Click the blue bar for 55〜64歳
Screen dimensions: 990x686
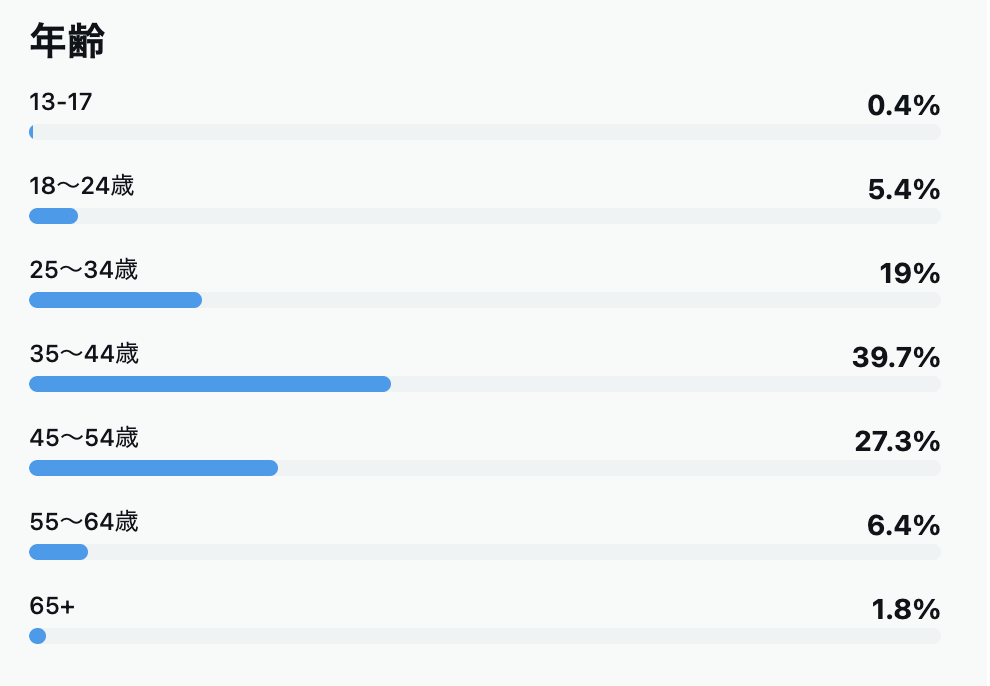coord(58,552)
